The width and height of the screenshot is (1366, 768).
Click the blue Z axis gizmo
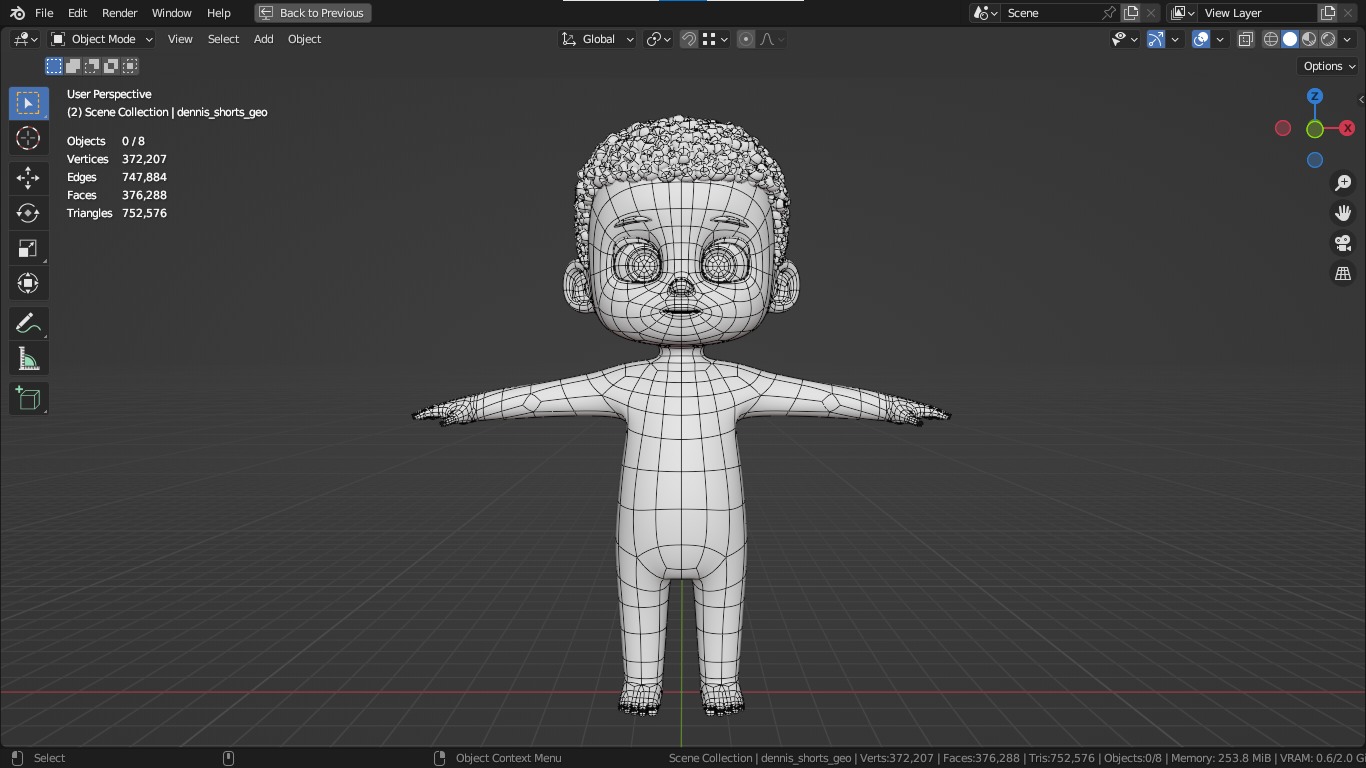point(1315,96)
